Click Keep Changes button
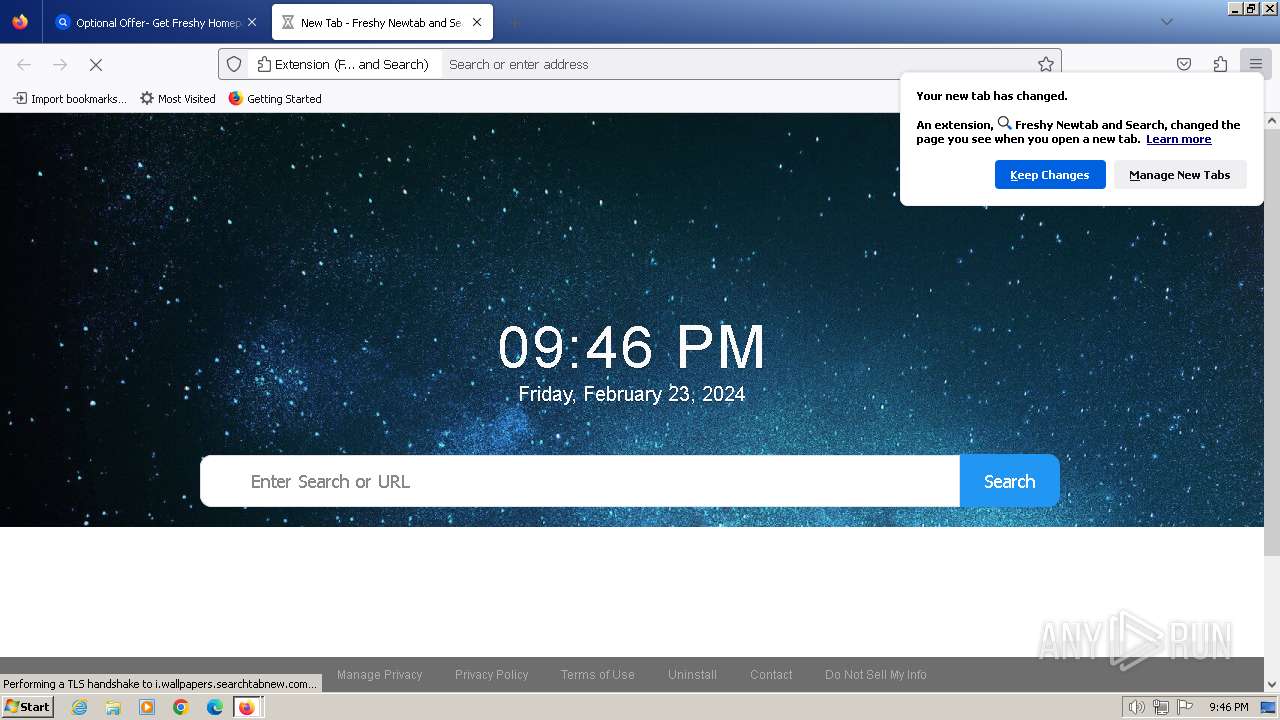1280x720 pixels. pos(1050,174)
